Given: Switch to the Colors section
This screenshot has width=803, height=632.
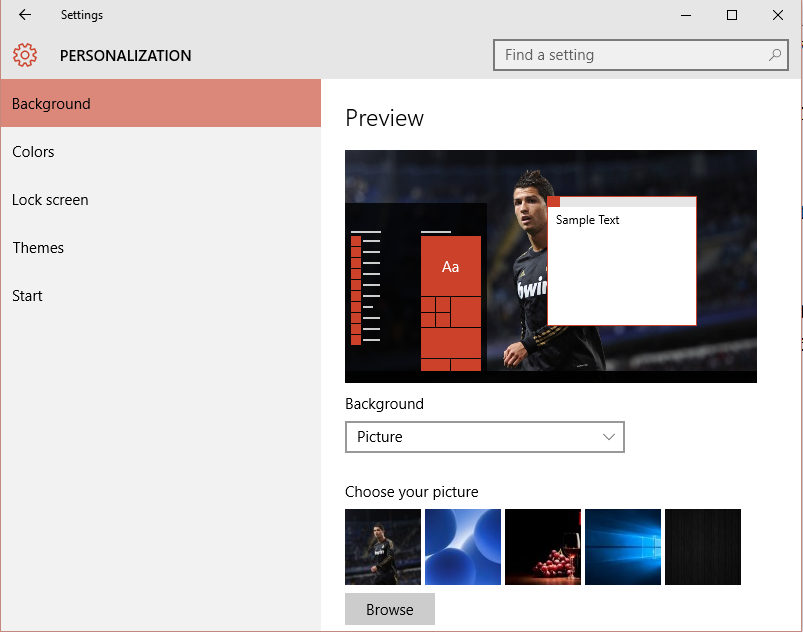Looking at the screenshot, I should coord(33,151).
